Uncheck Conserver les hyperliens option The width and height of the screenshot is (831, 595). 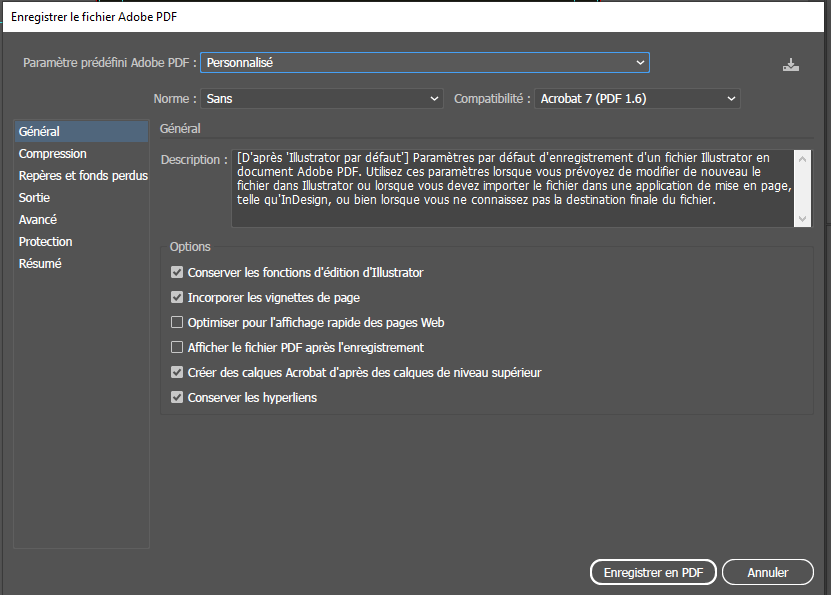[x=178, y=397]
